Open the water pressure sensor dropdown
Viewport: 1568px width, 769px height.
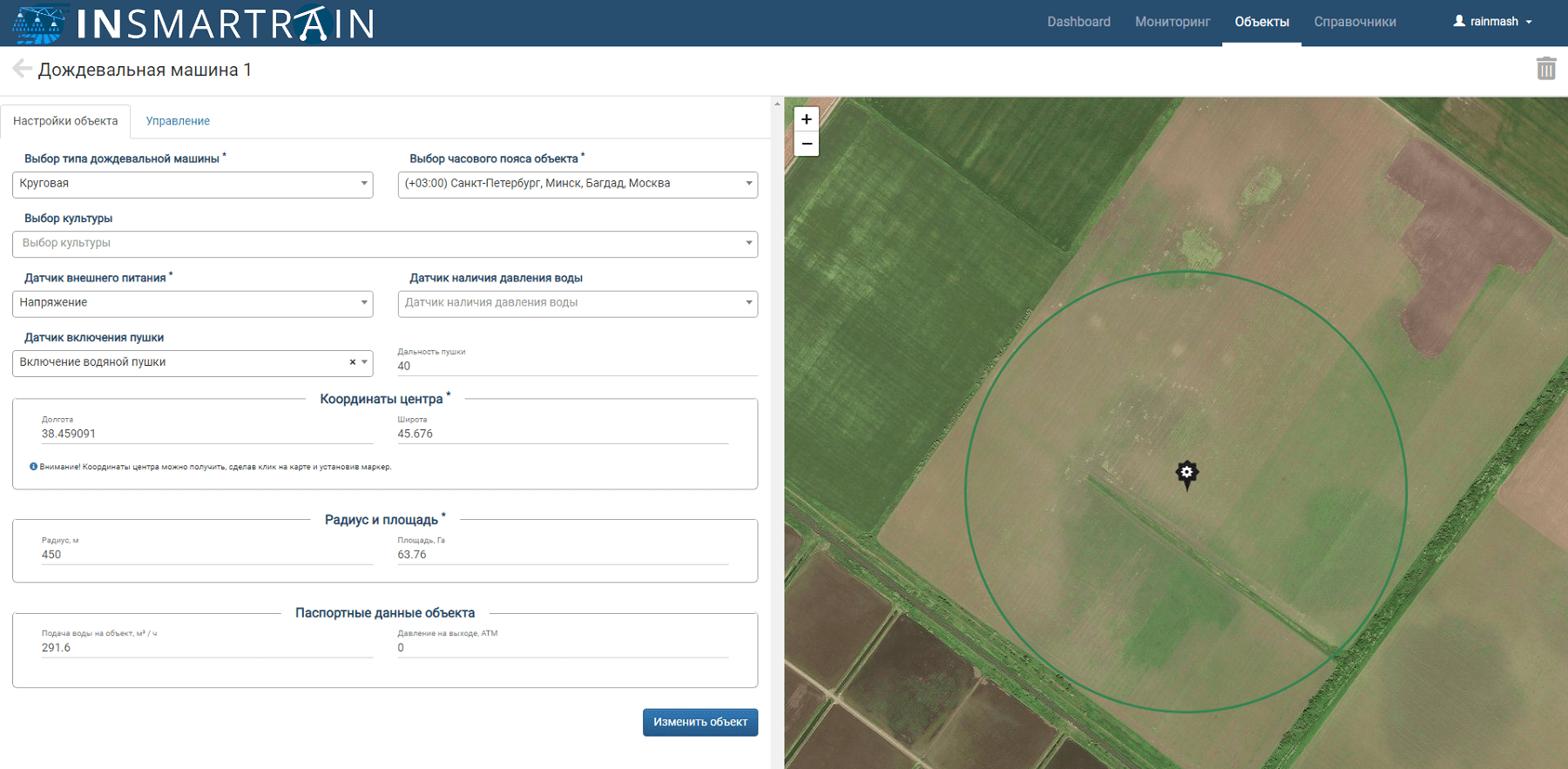click(x=578, y=303)
